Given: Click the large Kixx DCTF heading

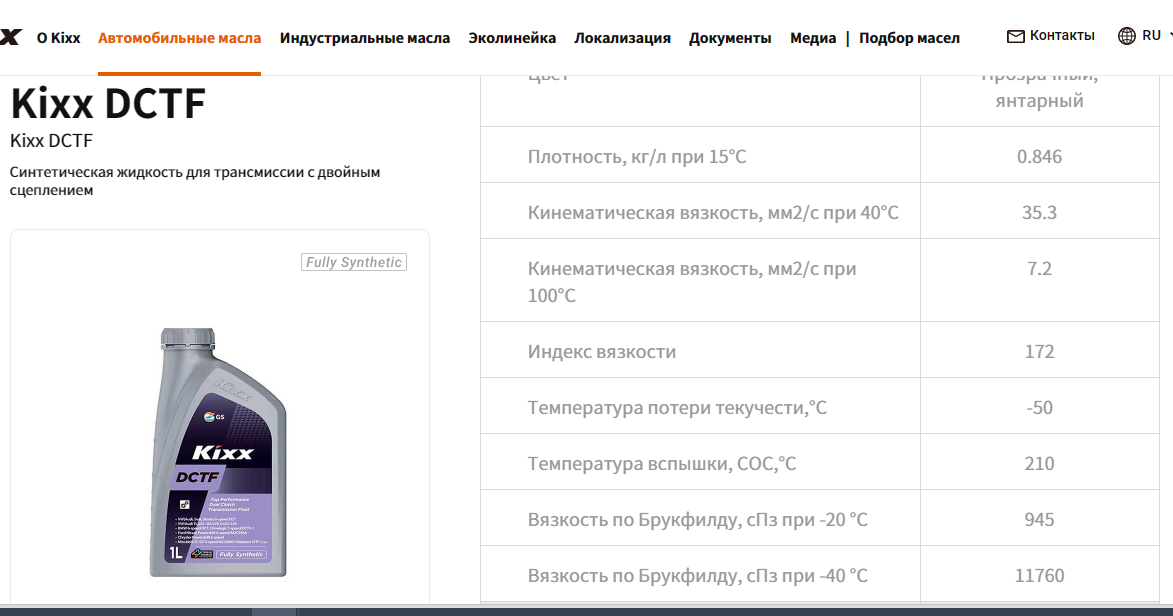Looking at the screenshot, I should (108, 103).
